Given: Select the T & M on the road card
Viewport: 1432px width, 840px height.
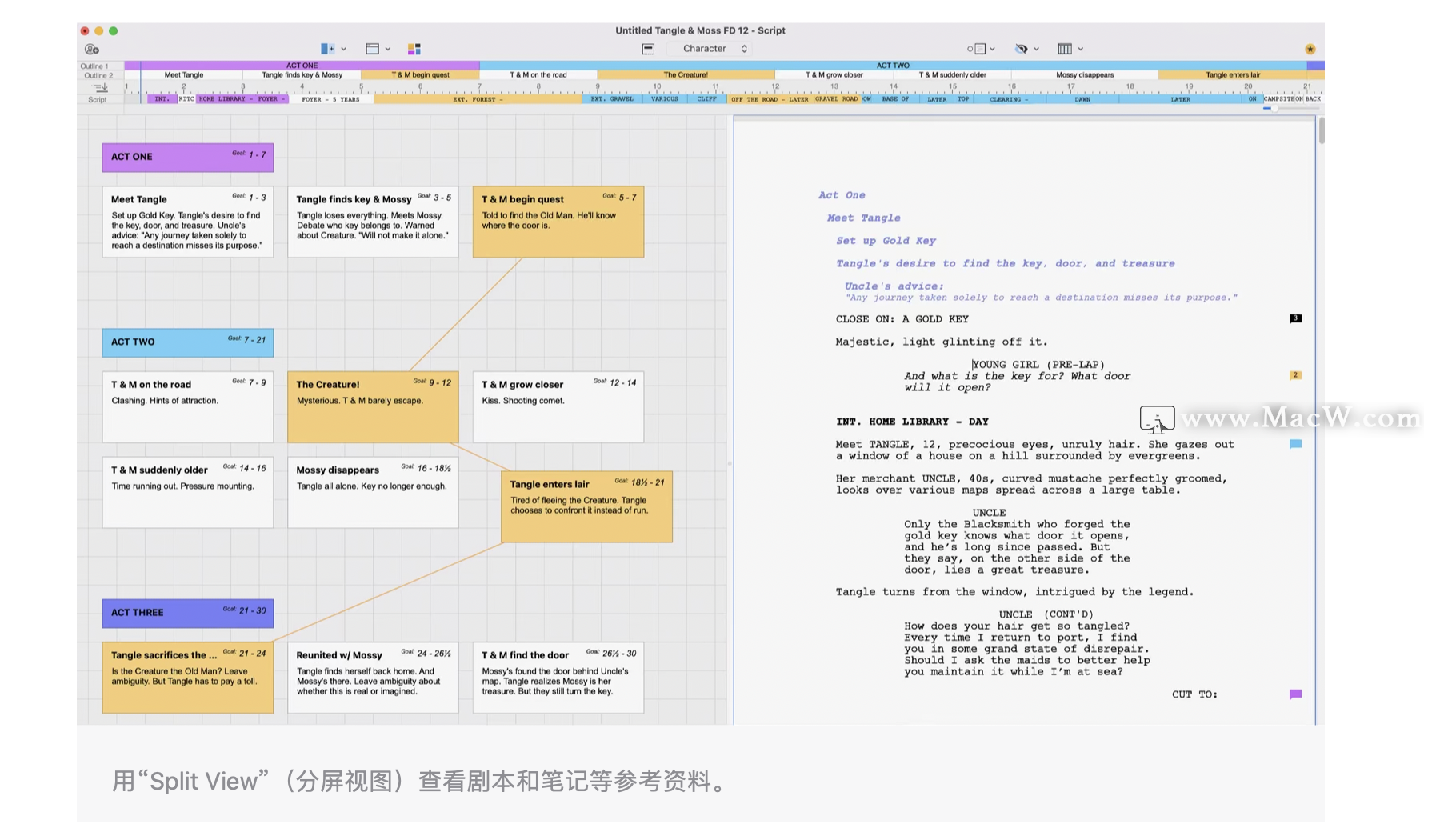Looking at the screenshot, I should [x=188, y=406].
